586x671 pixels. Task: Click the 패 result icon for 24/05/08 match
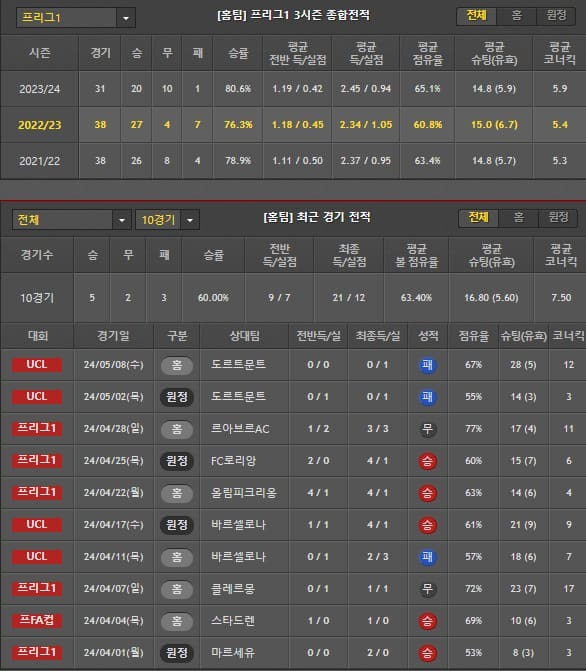click(427, 365)
